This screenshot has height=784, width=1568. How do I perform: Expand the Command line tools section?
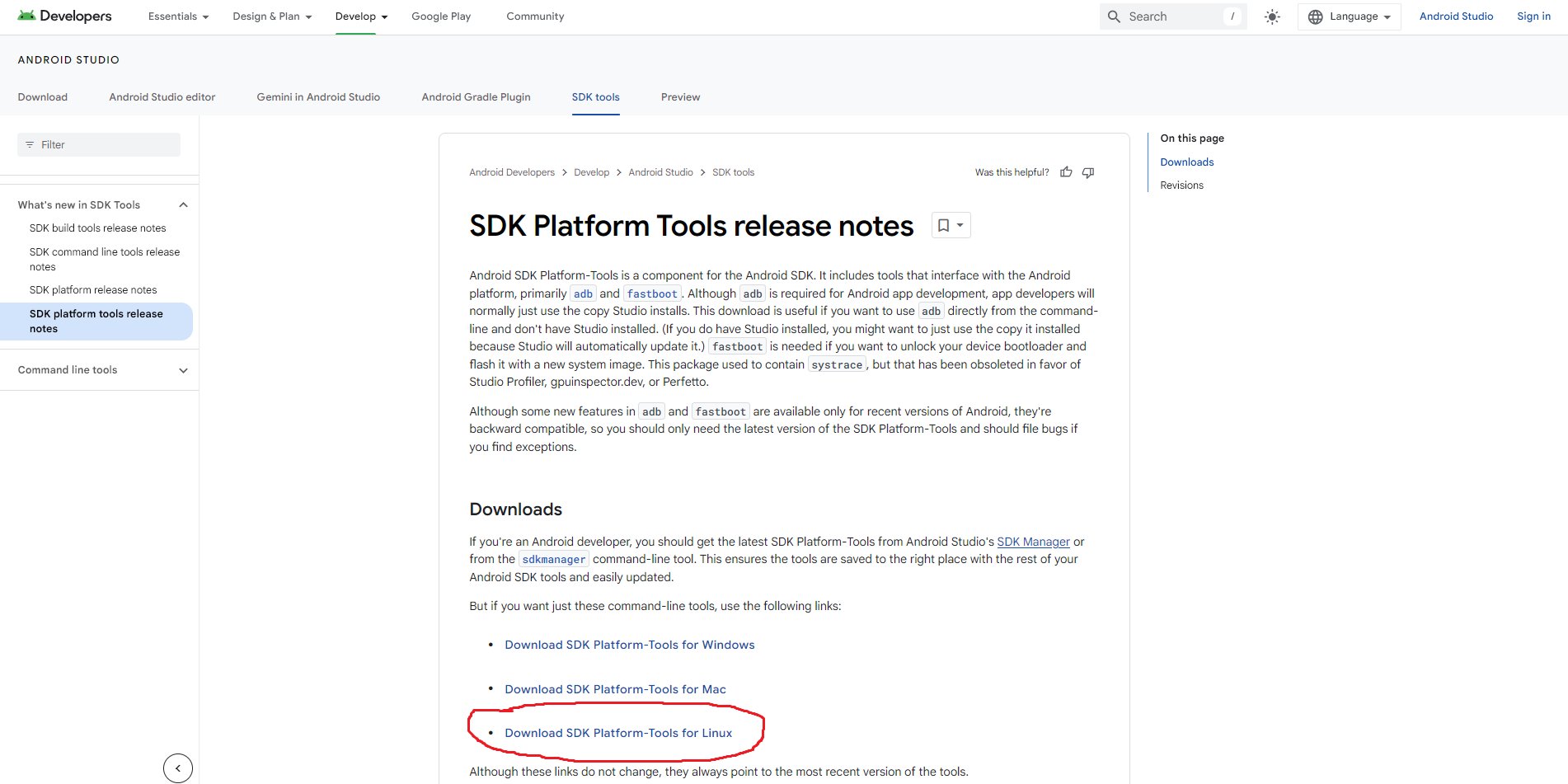pyautogui.click(x=183, y=370)
